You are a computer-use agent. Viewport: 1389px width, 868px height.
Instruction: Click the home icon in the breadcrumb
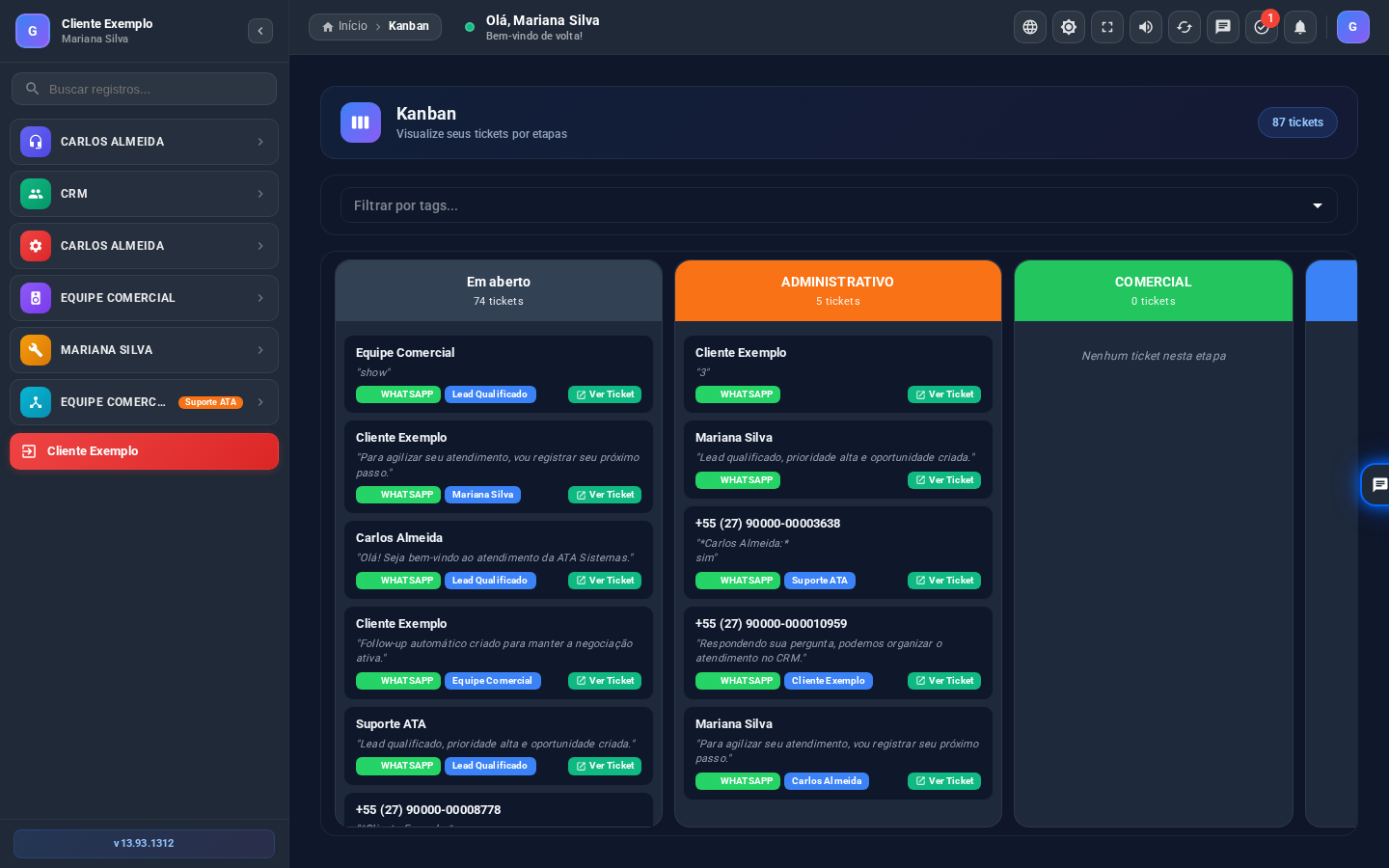point(328,27)
